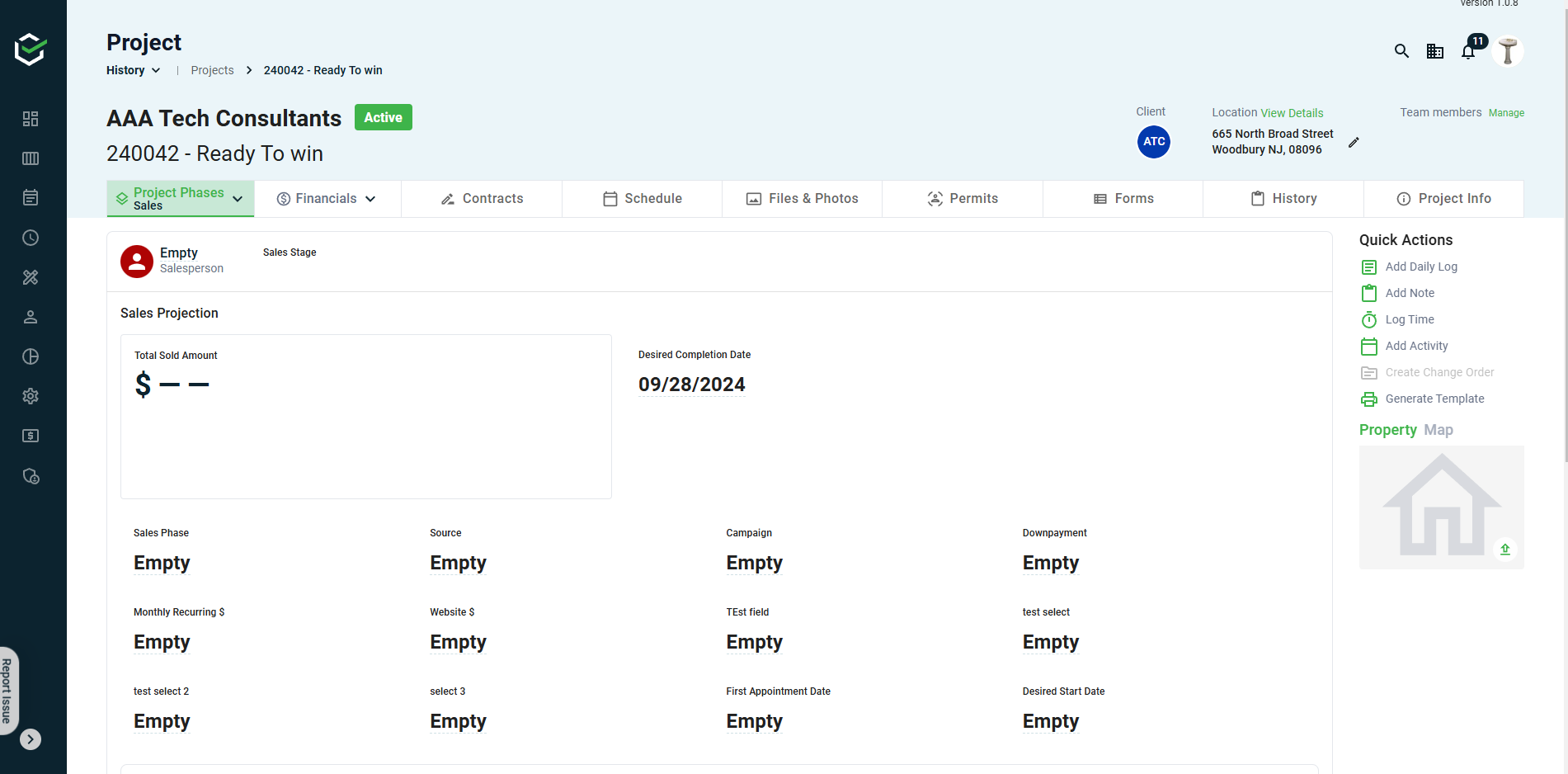Open the user avatar menu
1568x774 pixels.
coord(1508,51)
